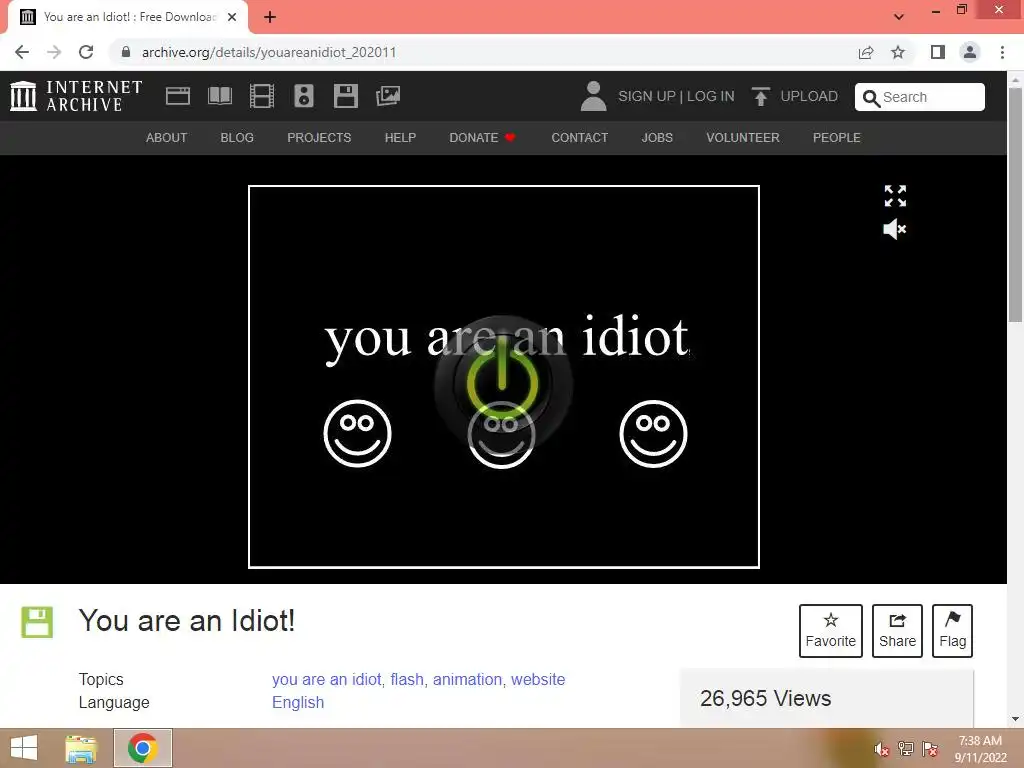Click the Favorite button
This screenshot has width=1024, height=768.
pos(831,630)
